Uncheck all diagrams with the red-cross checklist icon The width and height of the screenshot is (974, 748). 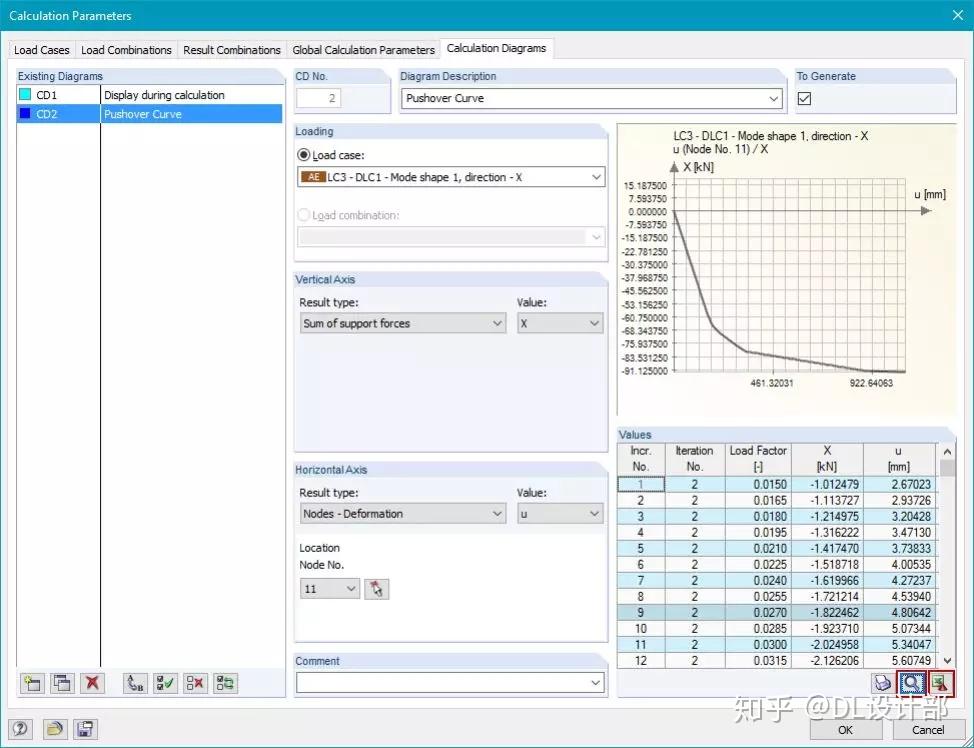click(x=195, y=683)
